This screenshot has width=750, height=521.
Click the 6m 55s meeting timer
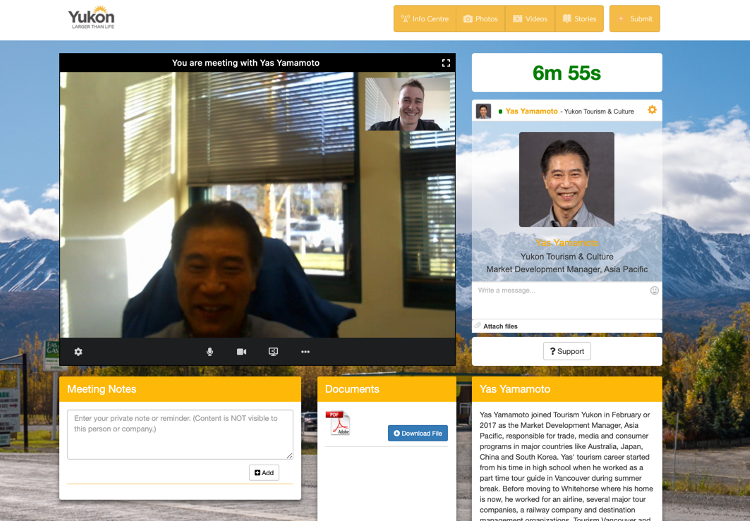[567, 73]
